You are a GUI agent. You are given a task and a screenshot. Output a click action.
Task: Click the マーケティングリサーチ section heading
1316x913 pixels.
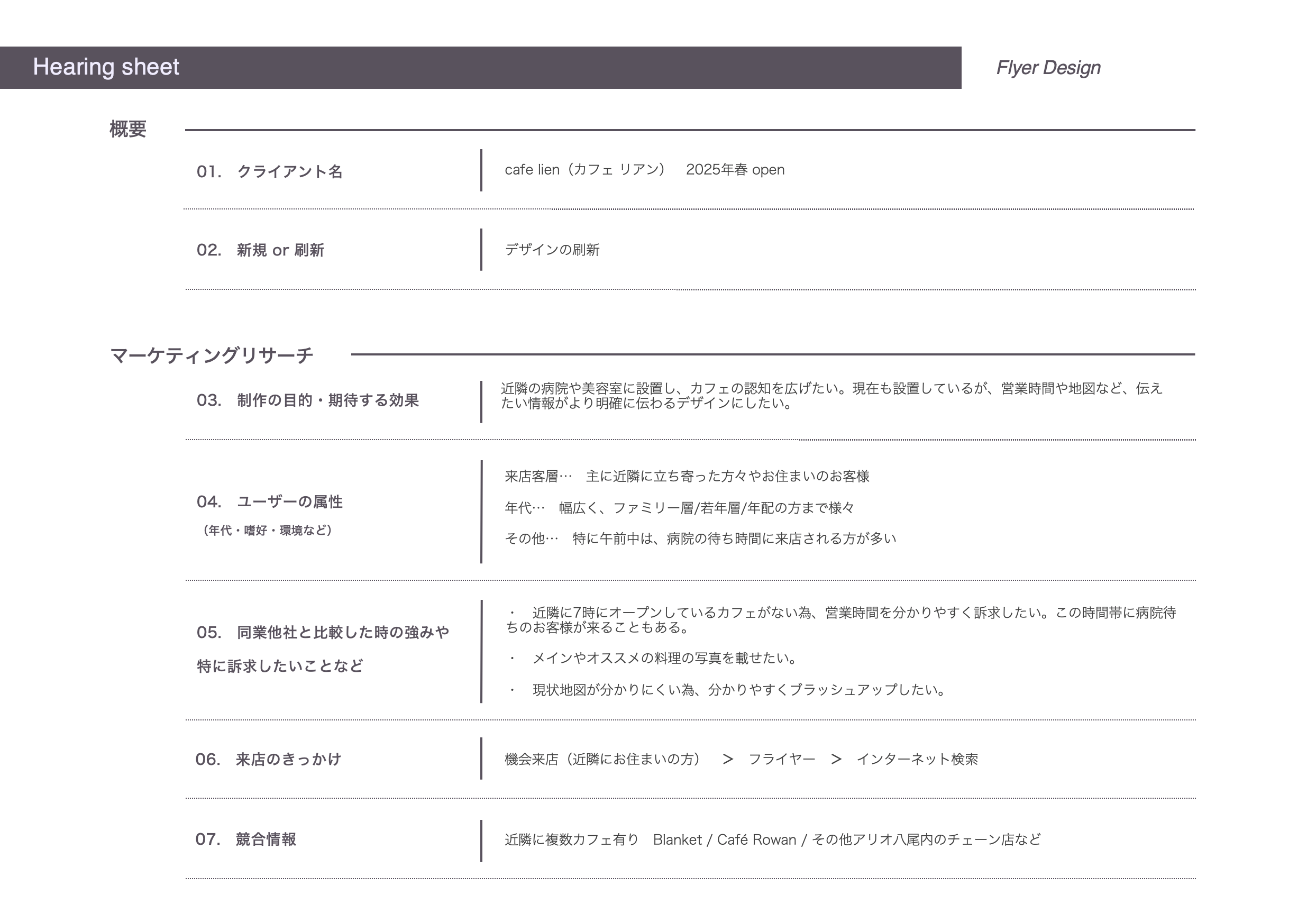212,355
